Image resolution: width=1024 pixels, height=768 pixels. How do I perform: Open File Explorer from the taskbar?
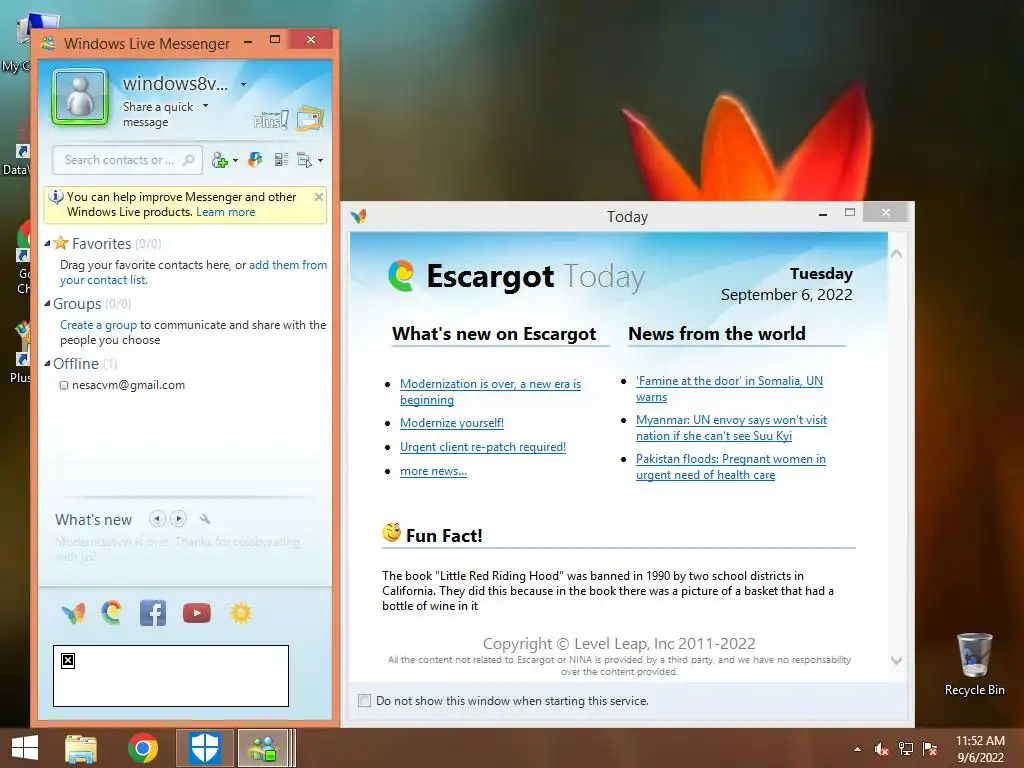(80, 748)
